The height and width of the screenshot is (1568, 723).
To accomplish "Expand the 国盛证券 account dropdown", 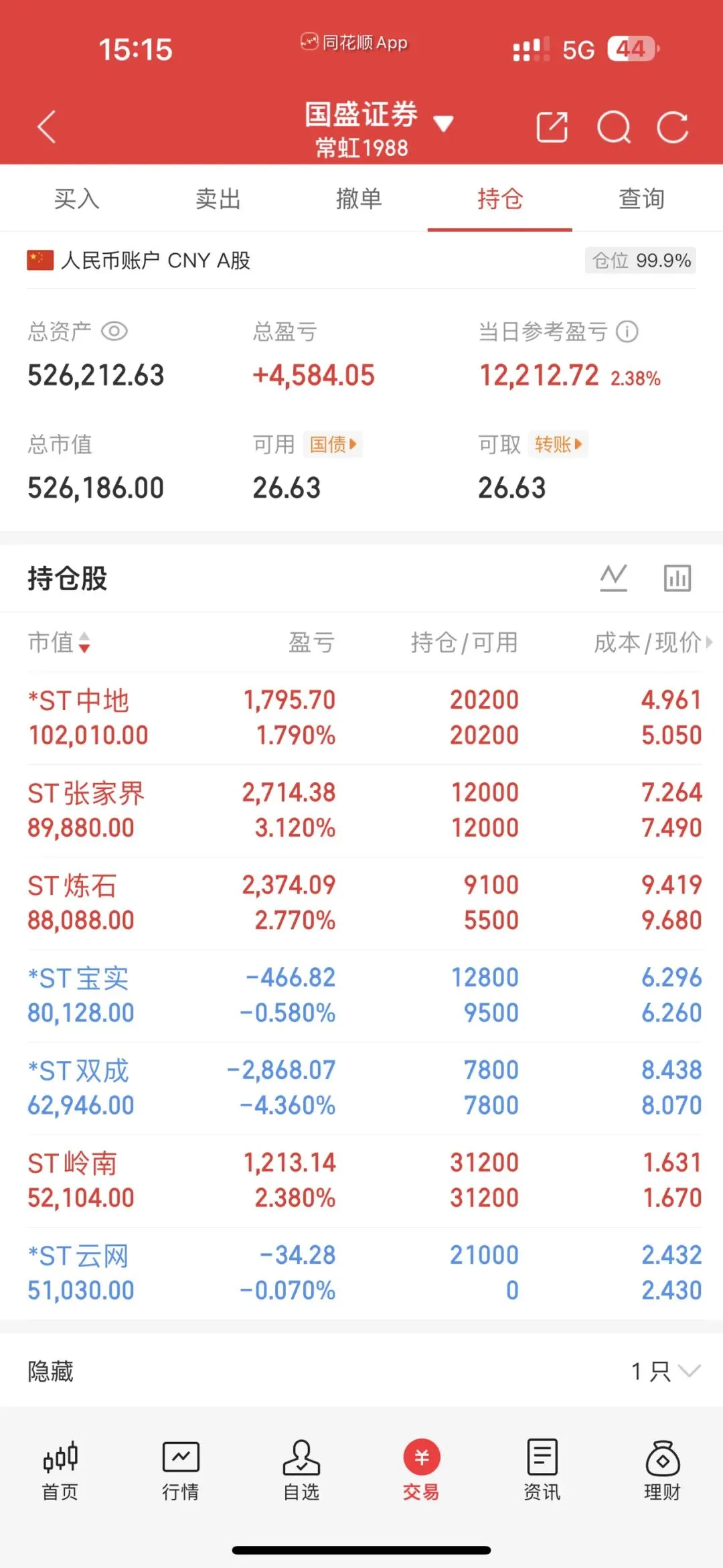I will pyautogui.click(x=443, y=123).
